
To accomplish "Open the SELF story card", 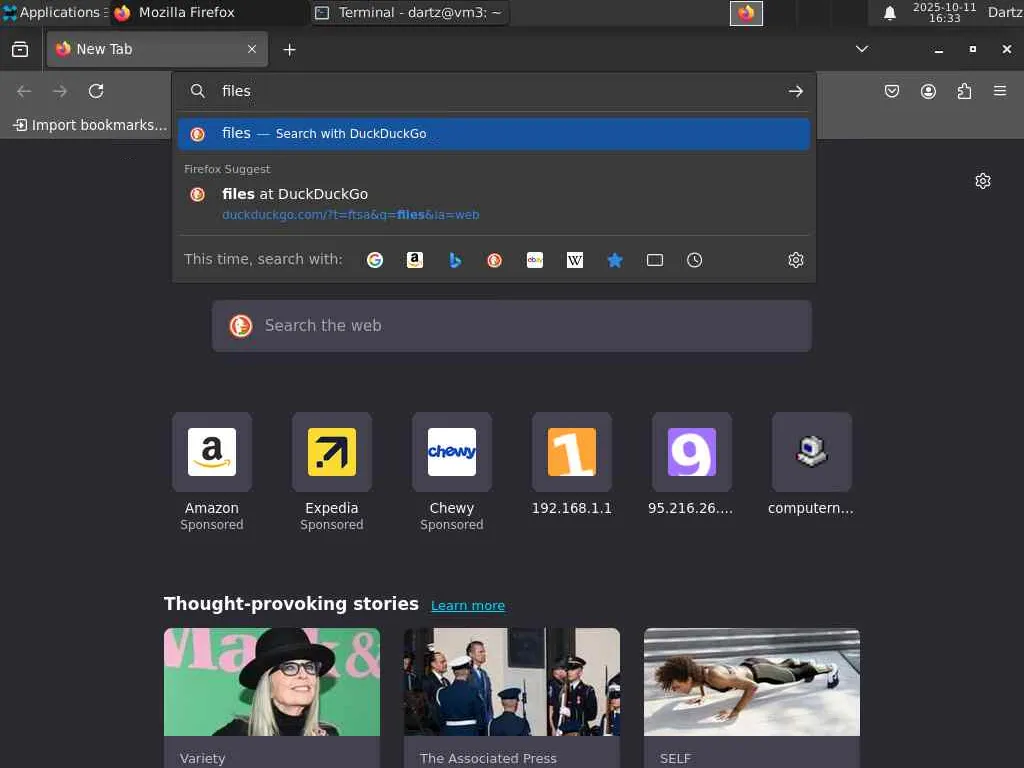I will (752, 697).
